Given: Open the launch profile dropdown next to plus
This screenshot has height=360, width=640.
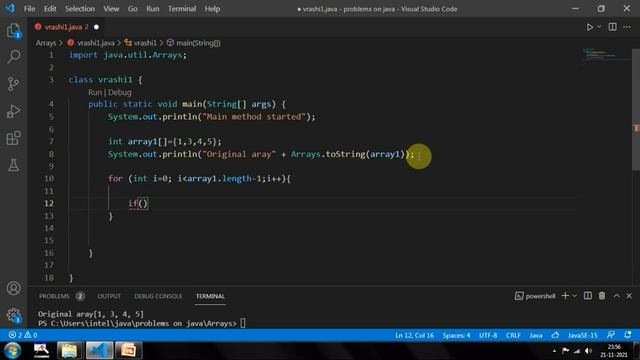Looking at the screenshot, I should (x=575, y=296).
